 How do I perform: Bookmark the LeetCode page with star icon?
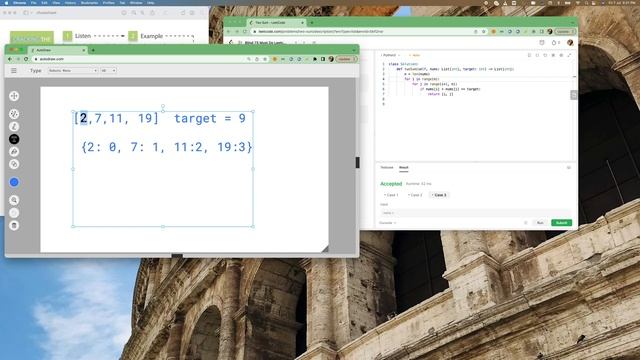click(484, 31)
